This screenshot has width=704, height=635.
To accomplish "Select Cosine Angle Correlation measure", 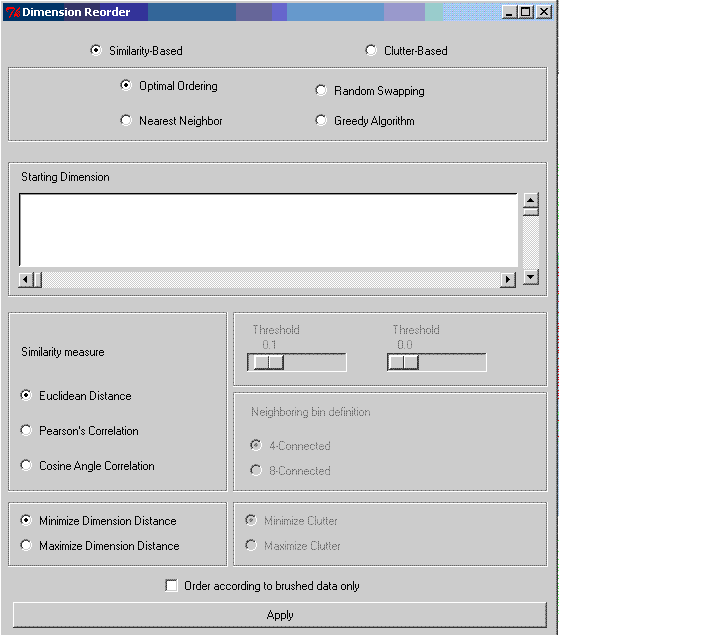I will coord(27,466).
